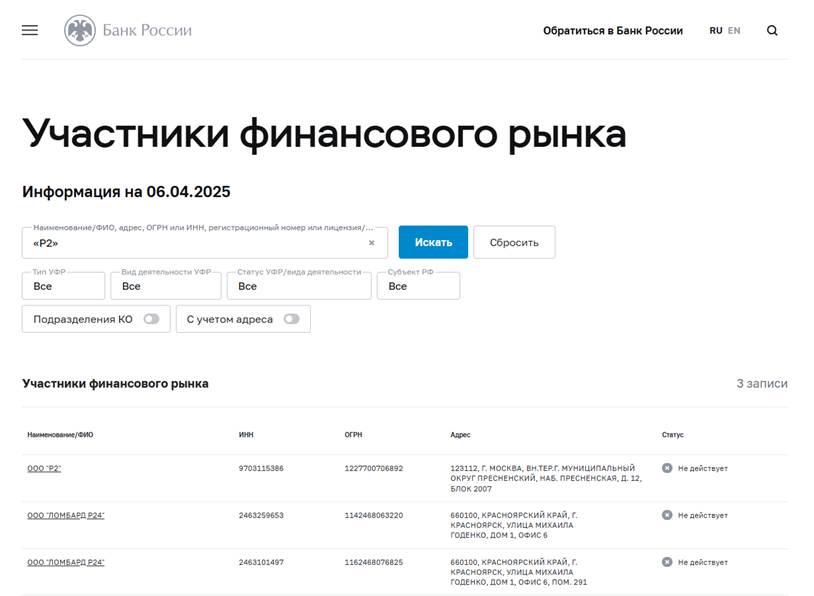
Task: Open ООО "ЛОМБАРД Р24" link with ИНН 2463259653
Action: click(66, 516)
